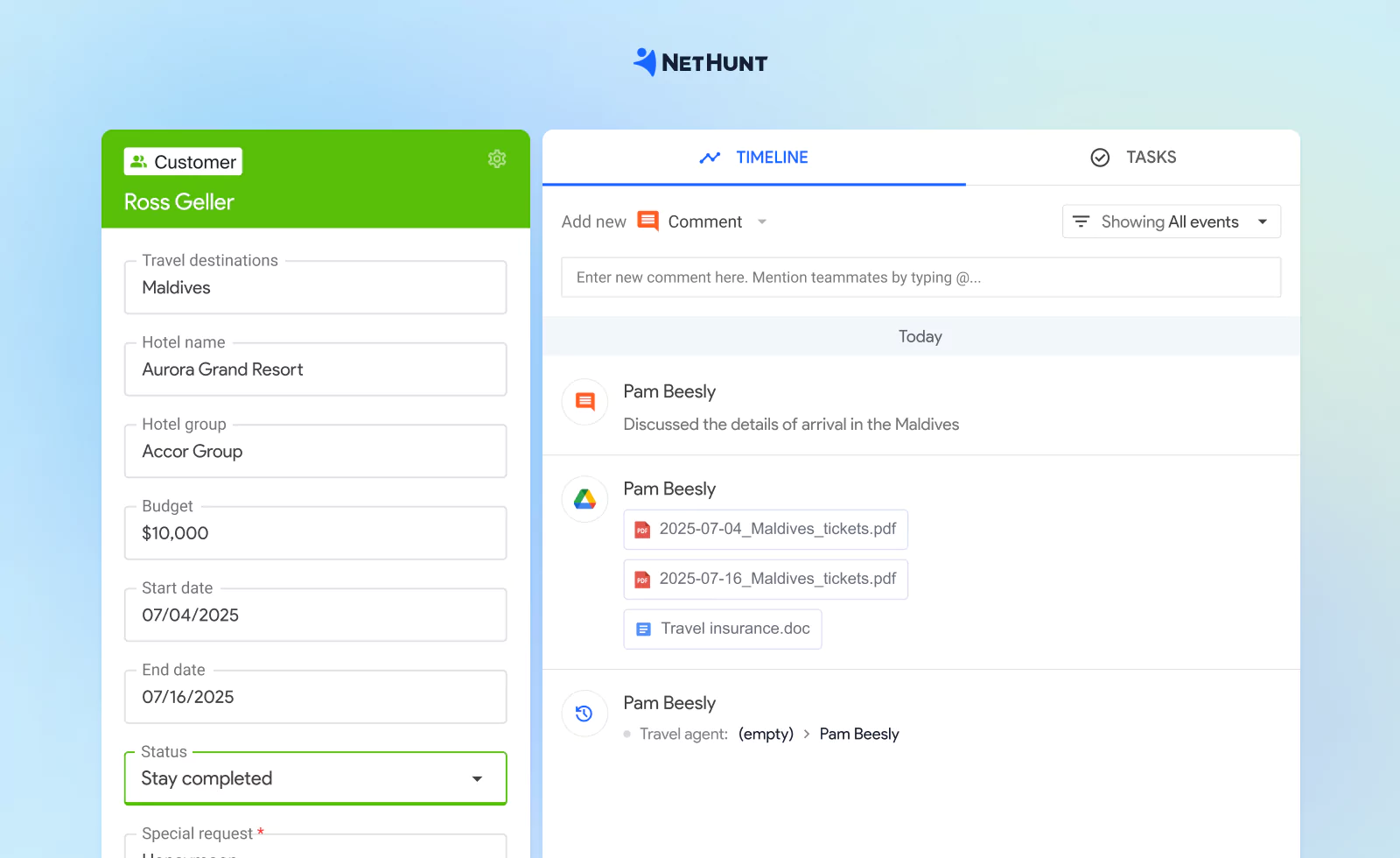The image size is (1400, 858).
Task: Open 2025-07-04_Maldives_tickets.pdf attachment
Action: (x=765, y=529)
